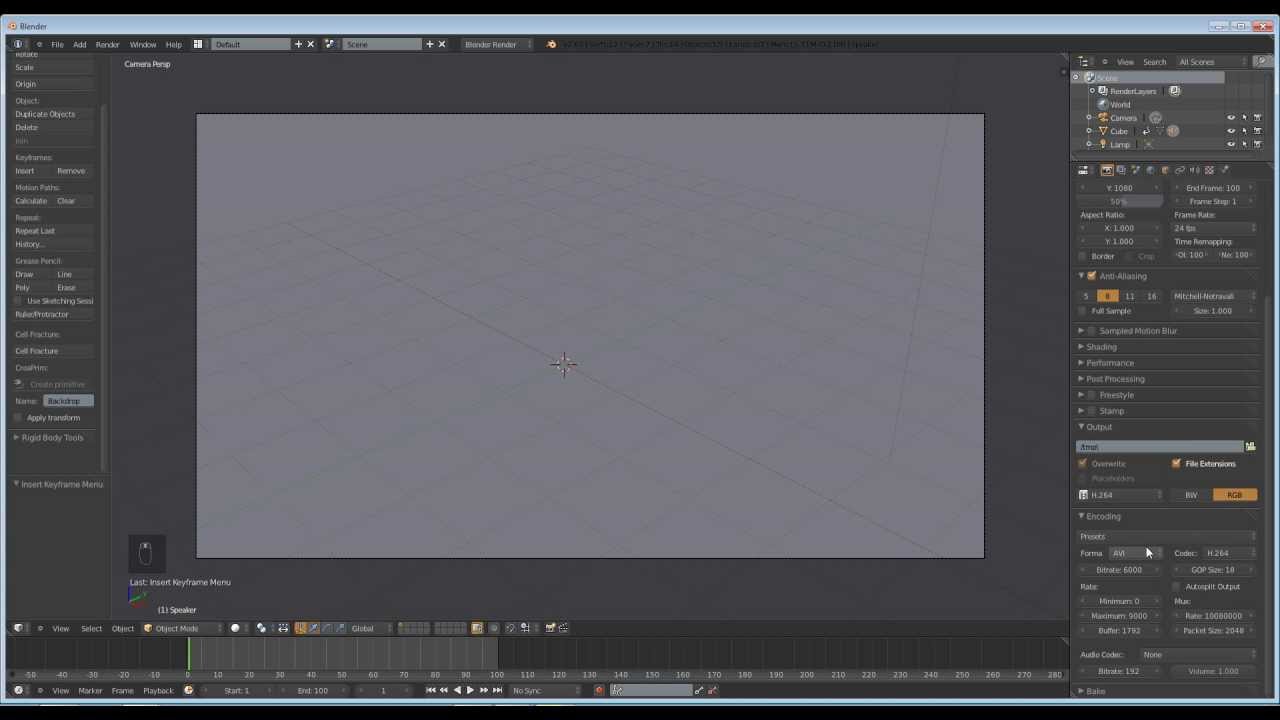Open the timeline Marker menu

(x=90, y=690)
